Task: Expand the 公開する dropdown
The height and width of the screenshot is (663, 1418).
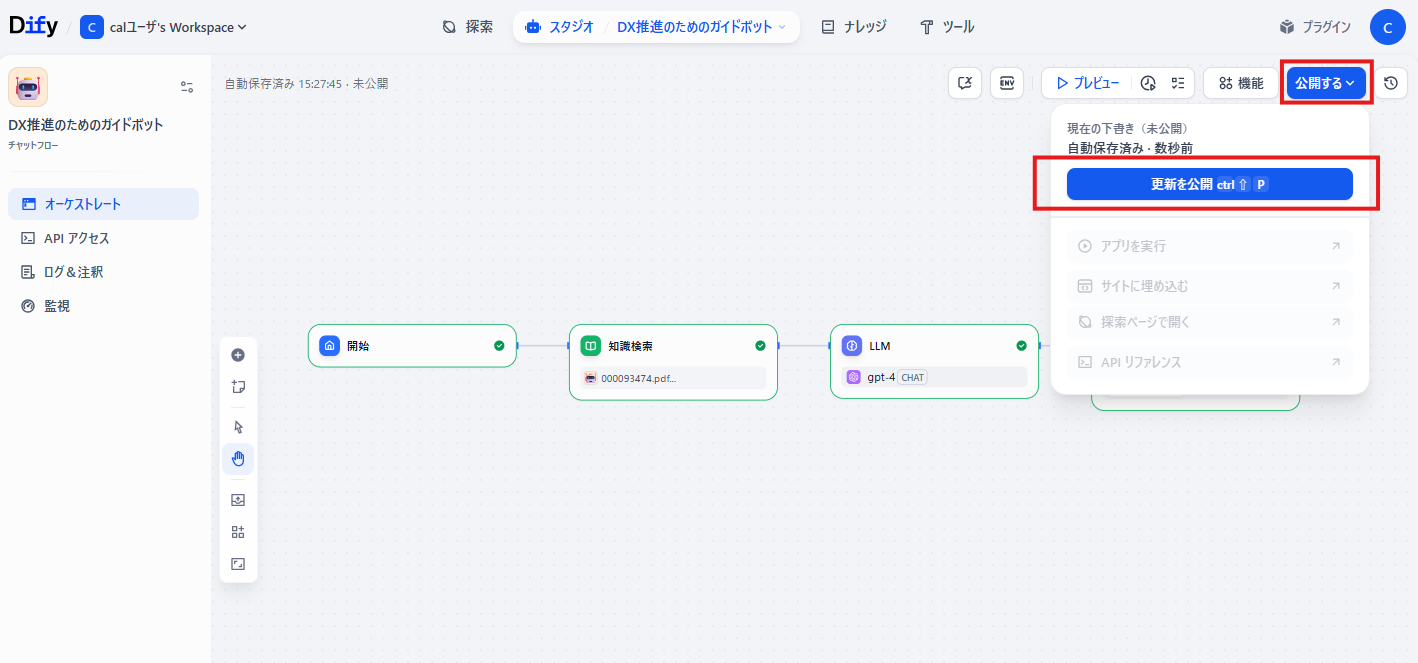Action: point(1325,83)
